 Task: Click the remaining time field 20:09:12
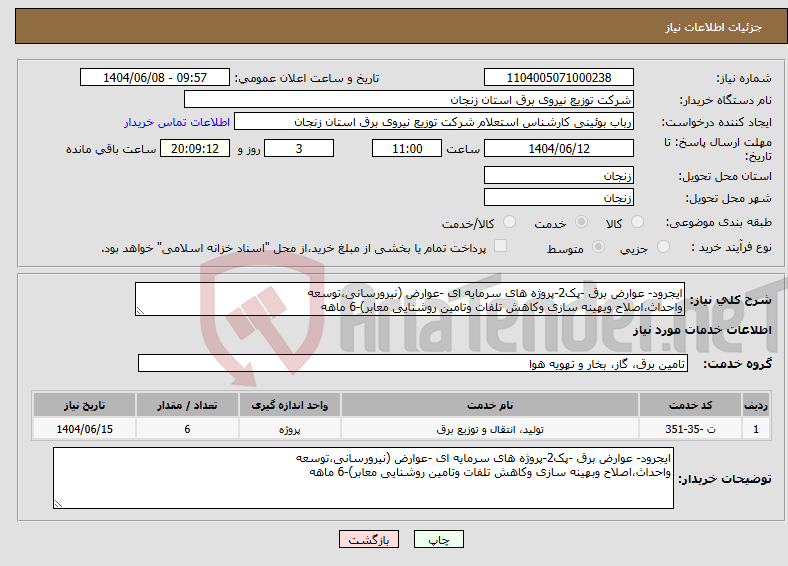tap(195, 148)
